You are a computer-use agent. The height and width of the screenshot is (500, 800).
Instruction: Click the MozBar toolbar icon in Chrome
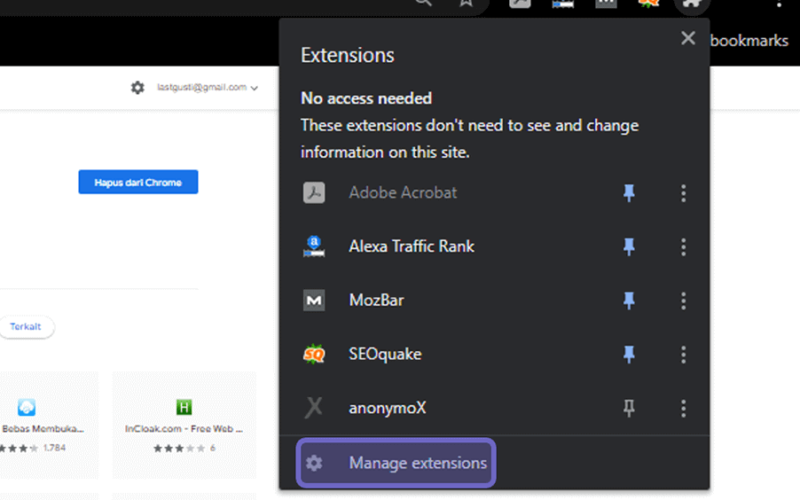[x=606, y=3]
